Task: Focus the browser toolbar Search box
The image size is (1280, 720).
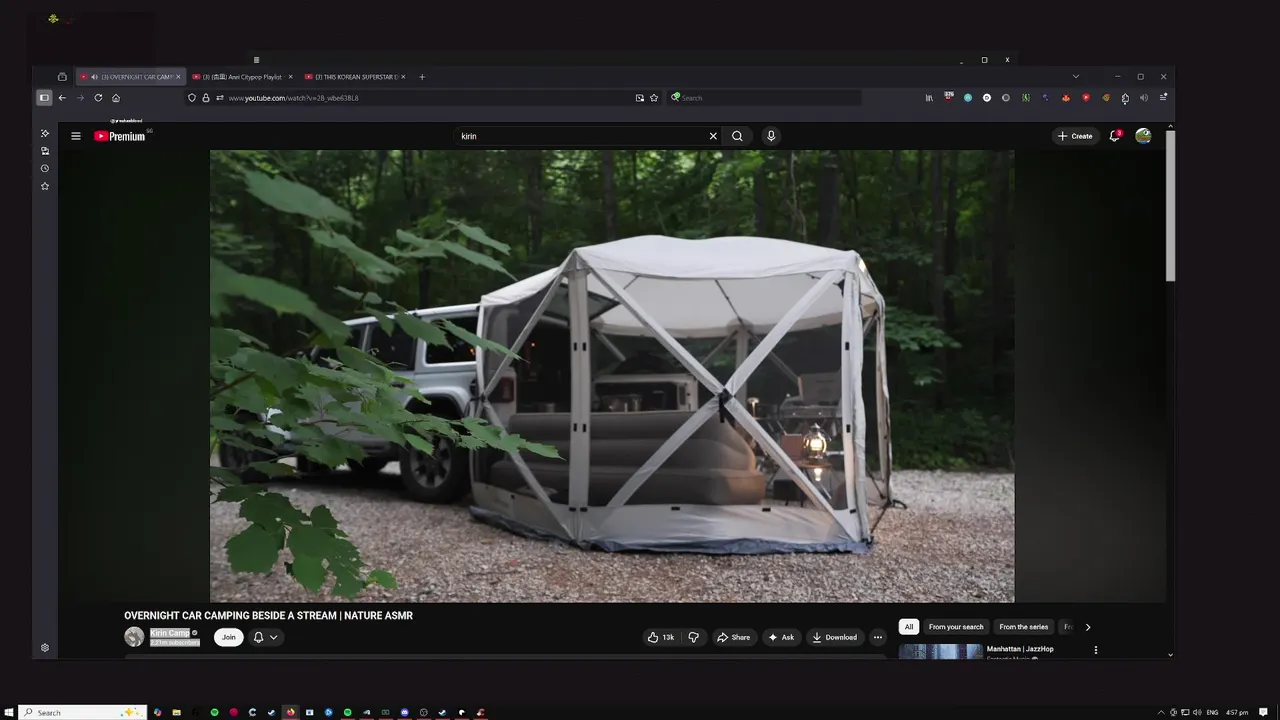Action: tap(765, 98)
